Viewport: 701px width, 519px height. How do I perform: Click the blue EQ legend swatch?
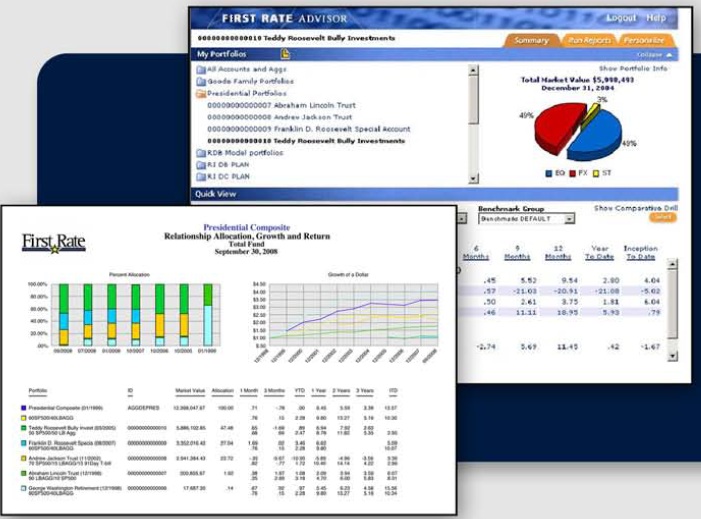549,173
